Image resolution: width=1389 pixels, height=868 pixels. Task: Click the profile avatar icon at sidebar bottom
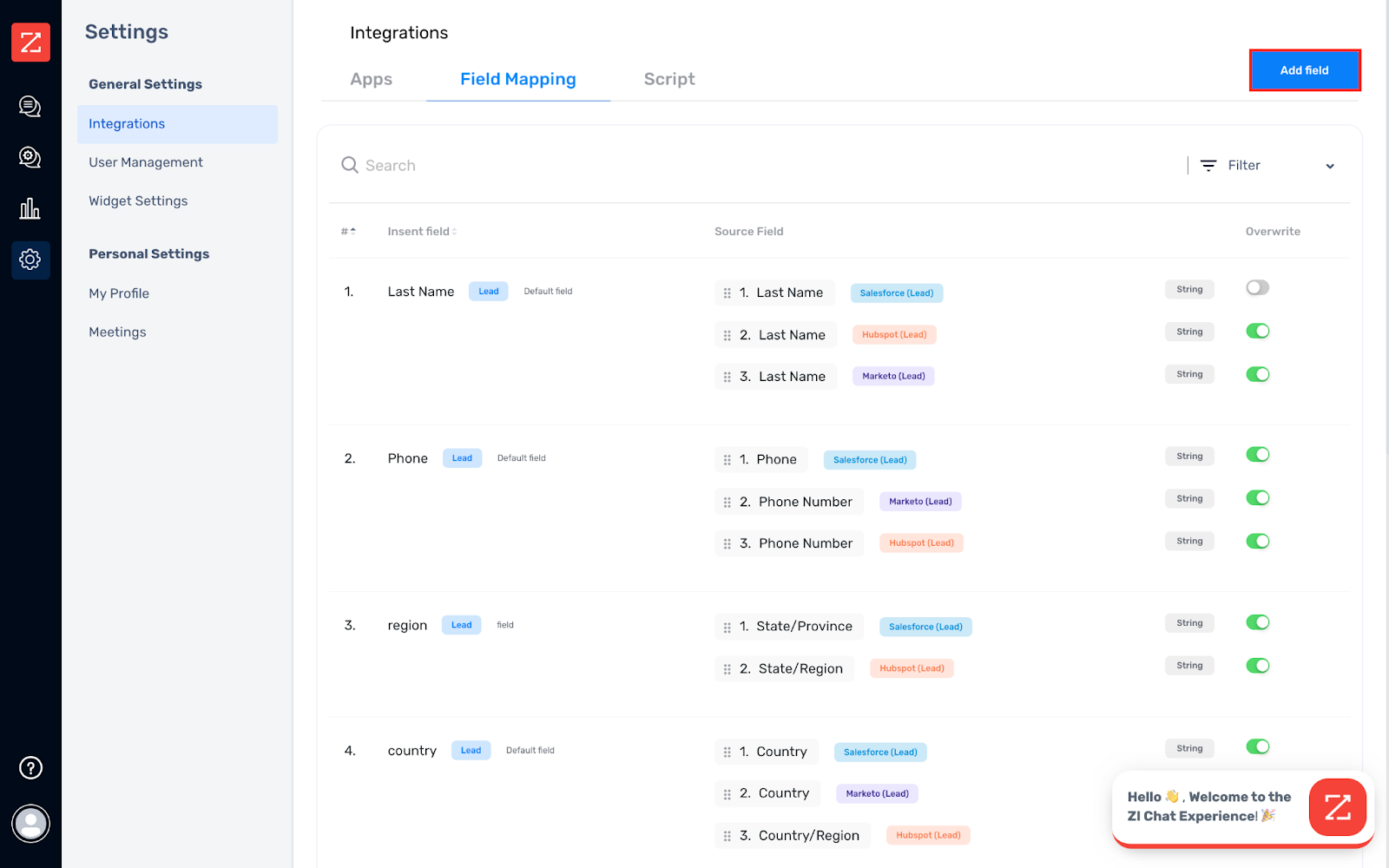tap(30, 824)
